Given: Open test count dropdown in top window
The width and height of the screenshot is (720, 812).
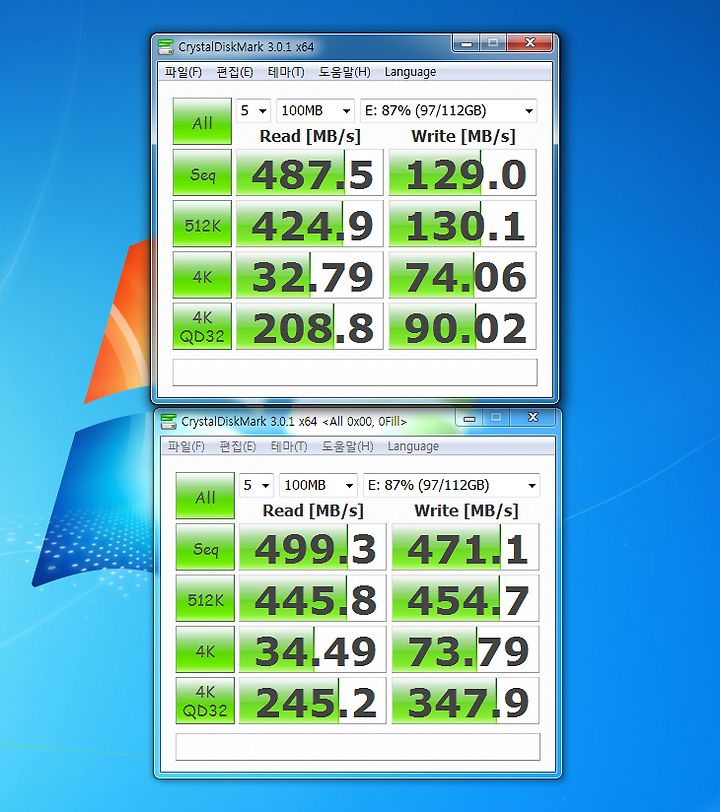Looking at the screenshot, I should [x=253, y=110].
